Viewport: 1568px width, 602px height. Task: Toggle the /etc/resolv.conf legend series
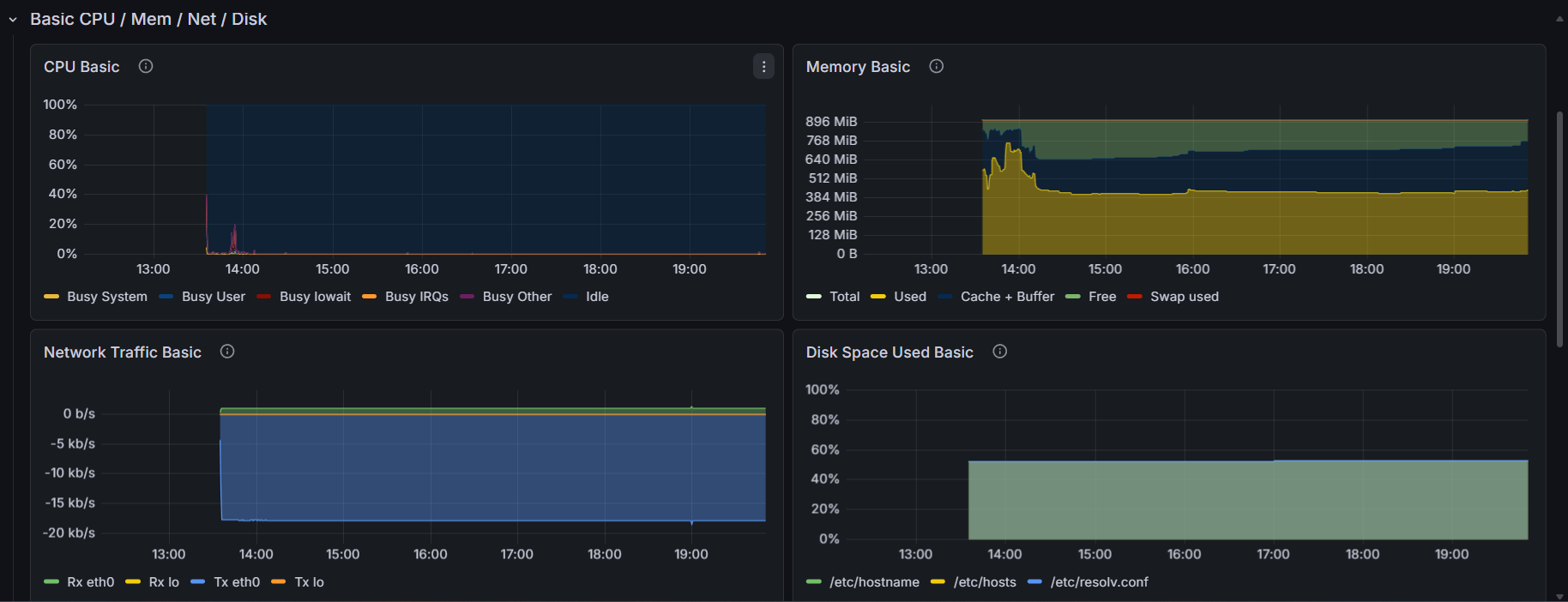[x=1100, y=582]
